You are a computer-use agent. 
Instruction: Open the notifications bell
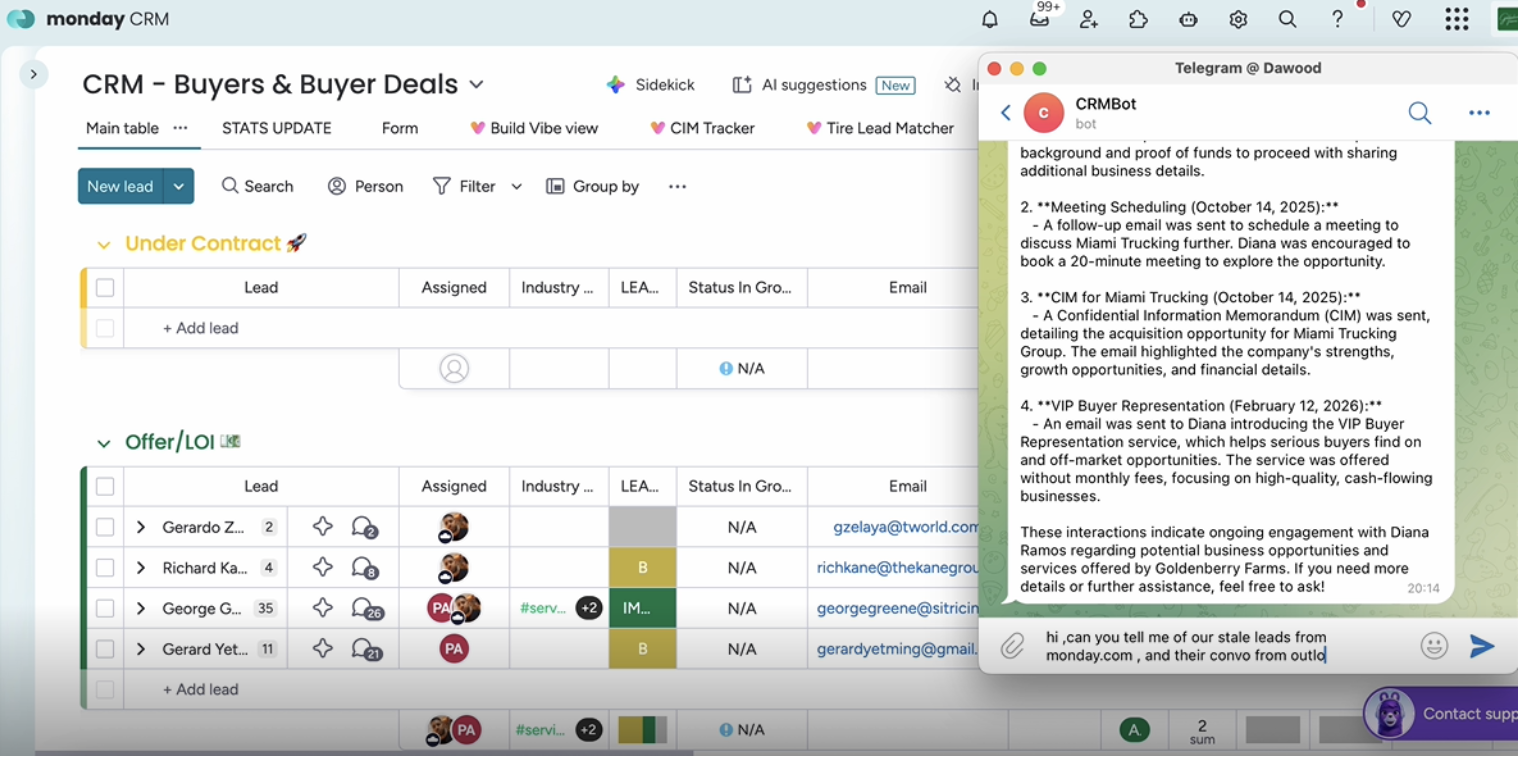pyautogui.click(x=990, y=19)
